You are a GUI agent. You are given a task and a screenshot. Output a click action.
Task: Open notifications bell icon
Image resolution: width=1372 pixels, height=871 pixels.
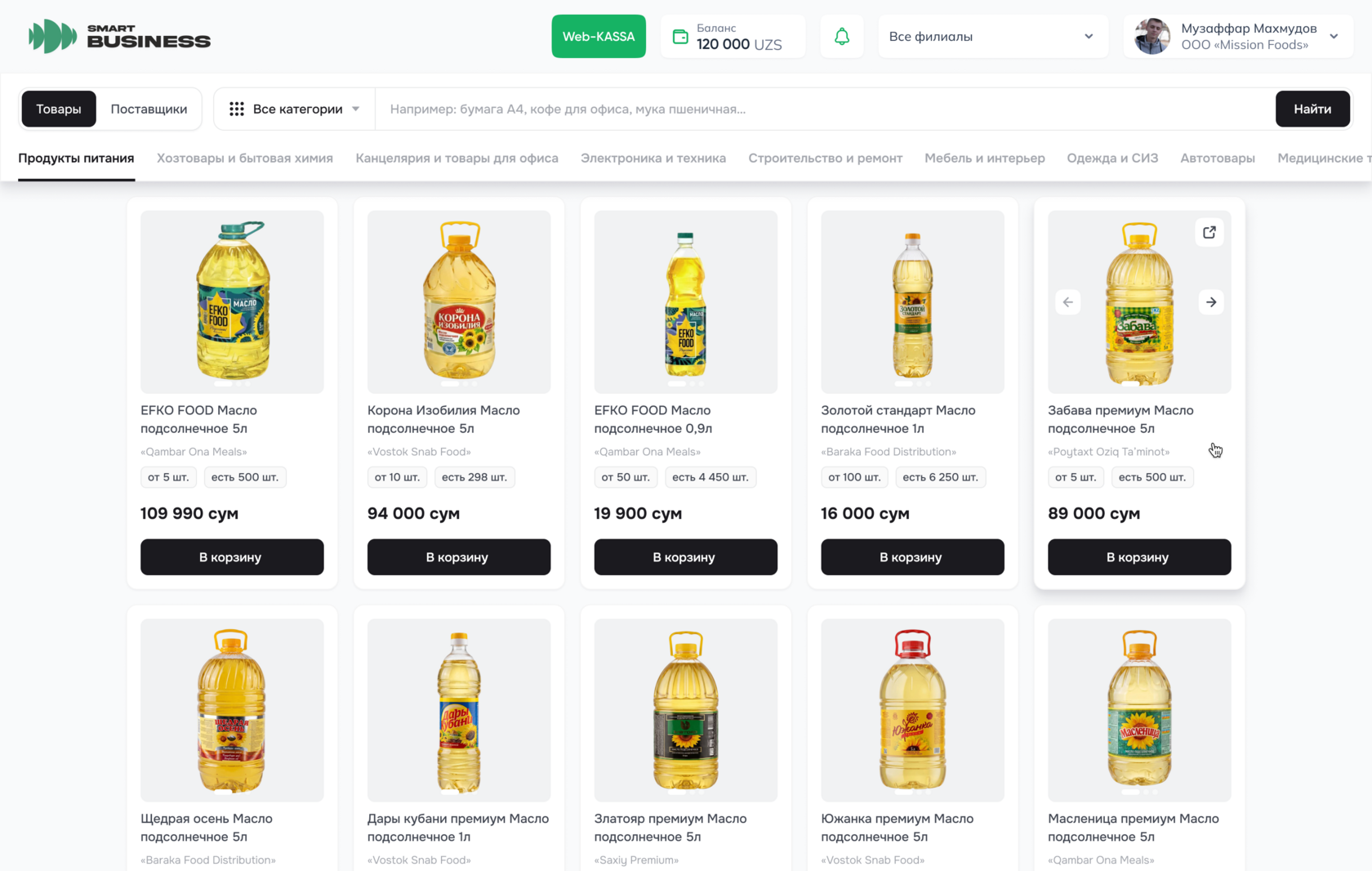[842, 36]
